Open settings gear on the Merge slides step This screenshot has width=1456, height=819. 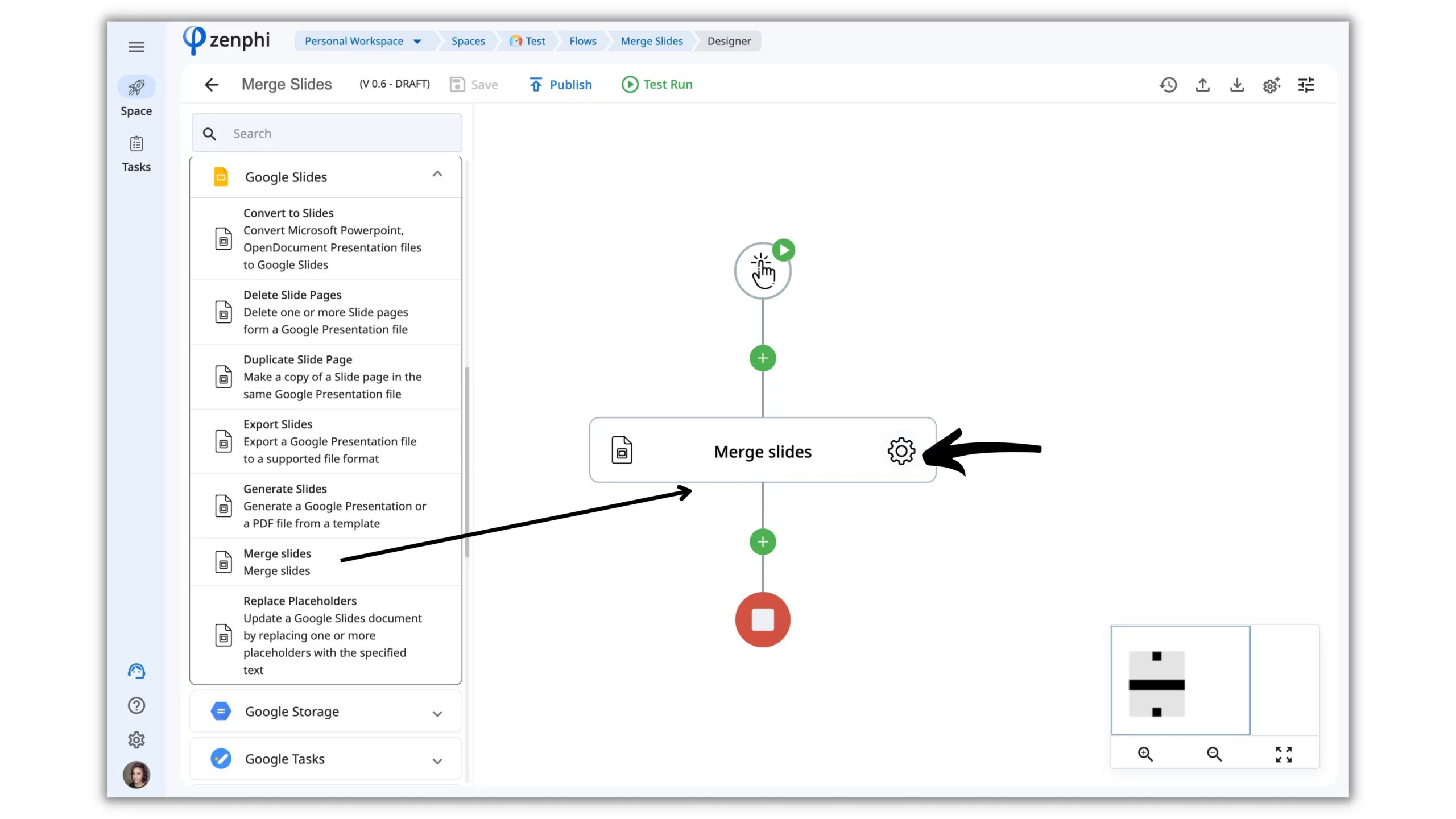tap(900, 451)
